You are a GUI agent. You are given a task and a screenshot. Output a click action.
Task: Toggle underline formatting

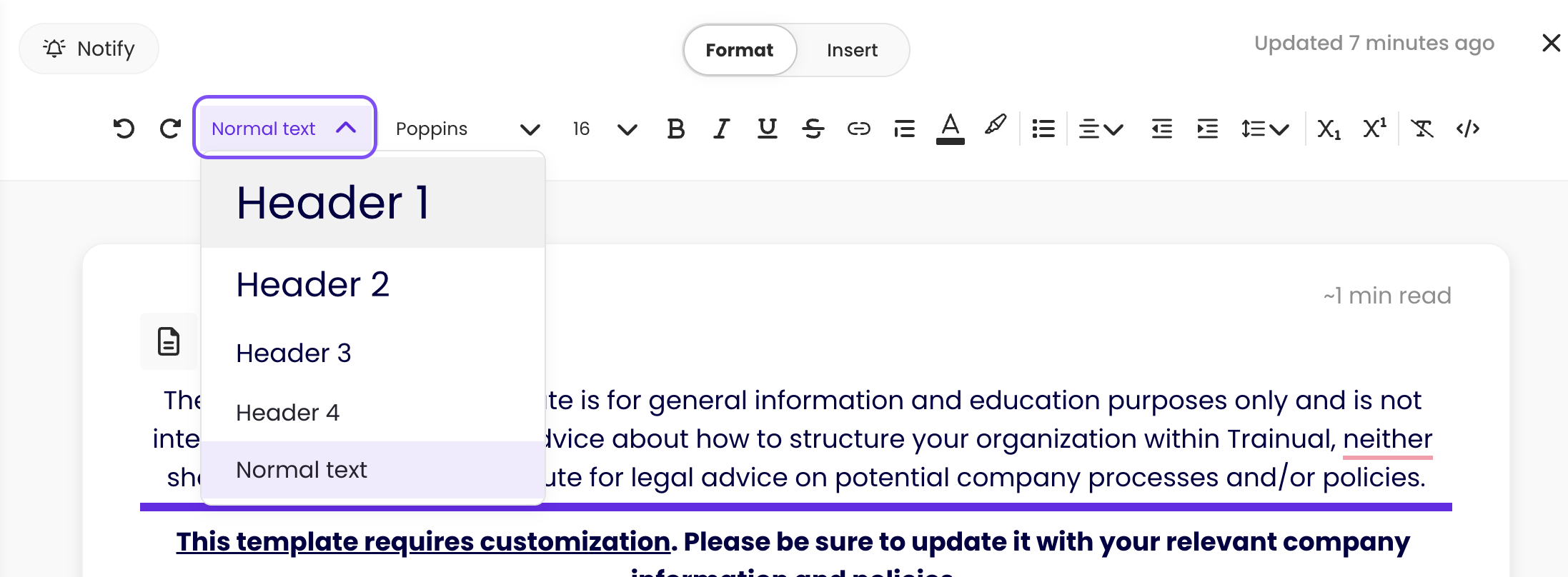(767, 129)
